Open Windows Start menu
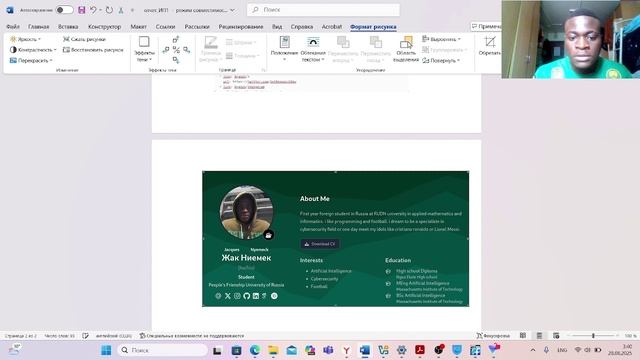Viewport: 640px width, 360px height. pyautogui.click(x=106, y=350)
